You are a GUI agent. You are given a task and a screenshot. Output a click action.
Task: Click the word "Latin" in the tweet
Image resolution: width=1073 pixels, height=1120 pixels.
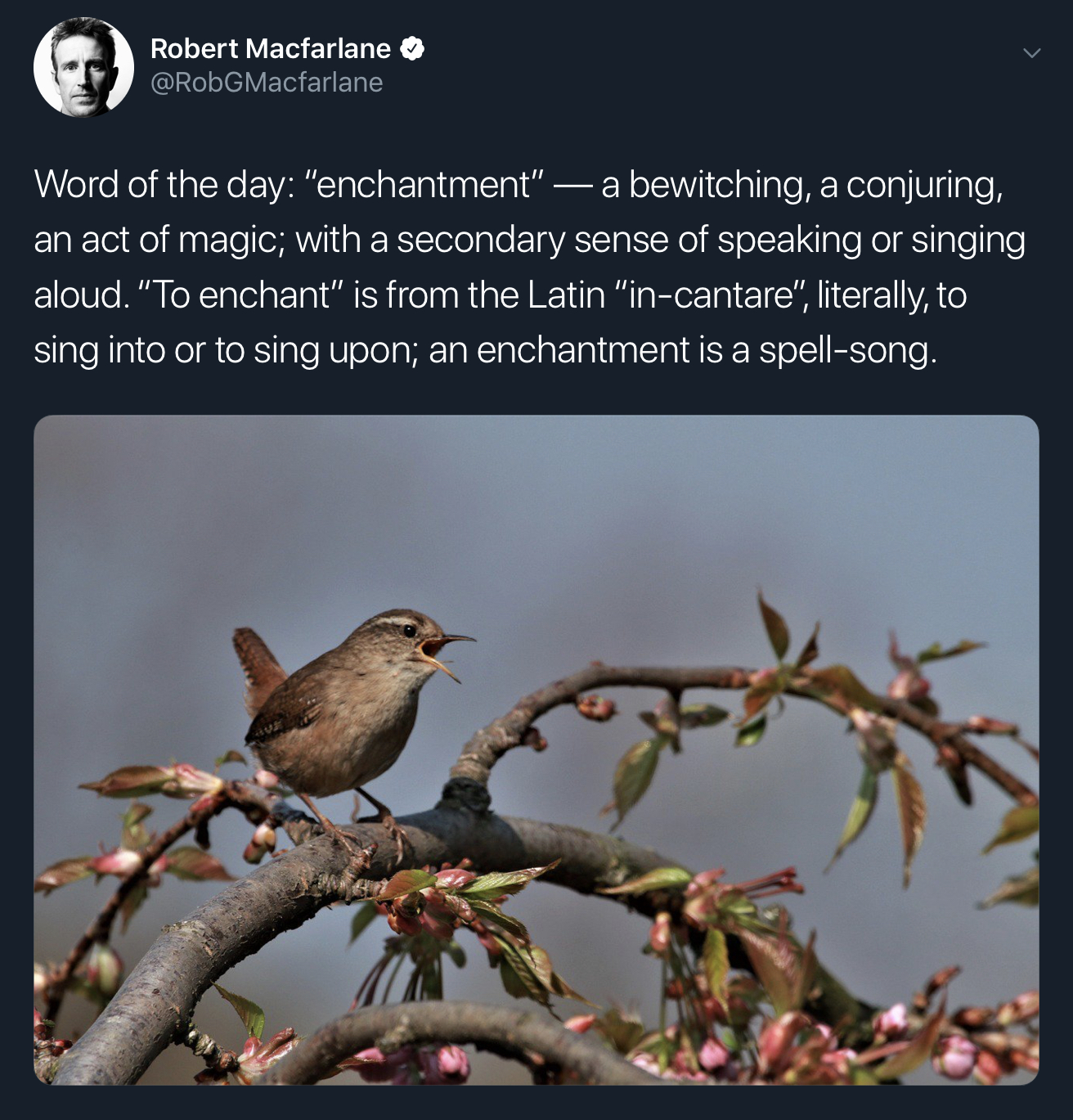coord(566,295)
